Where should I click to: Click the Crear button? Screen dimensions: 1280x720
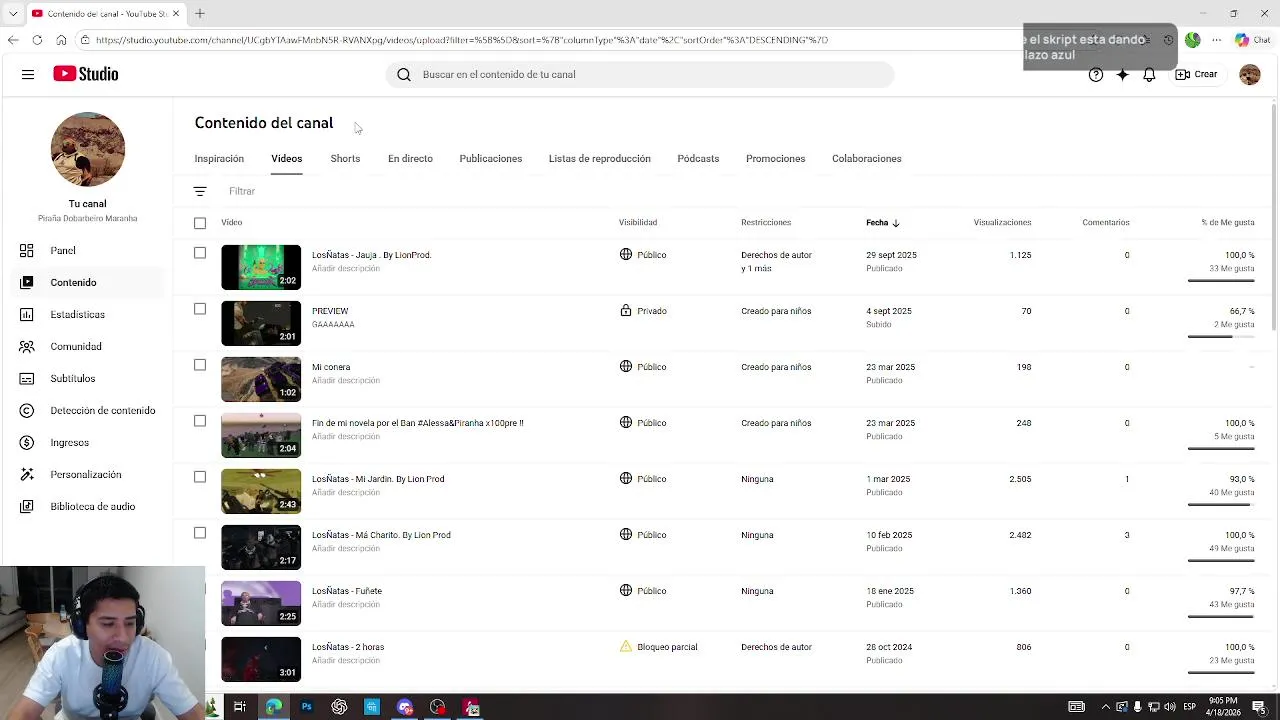coord(1196,74)
